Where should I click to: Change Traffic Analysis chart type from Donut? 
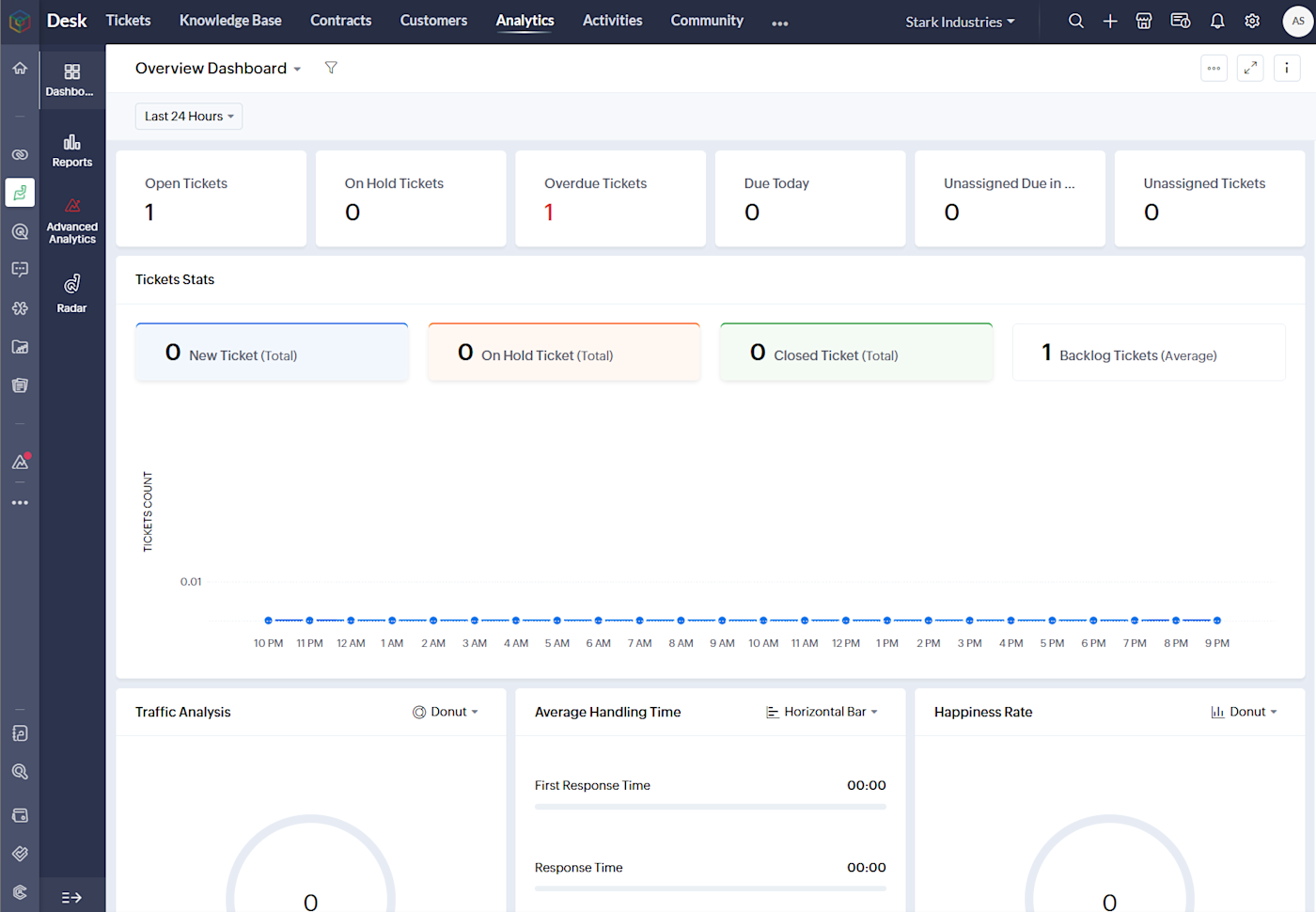(x=446, y=712)
